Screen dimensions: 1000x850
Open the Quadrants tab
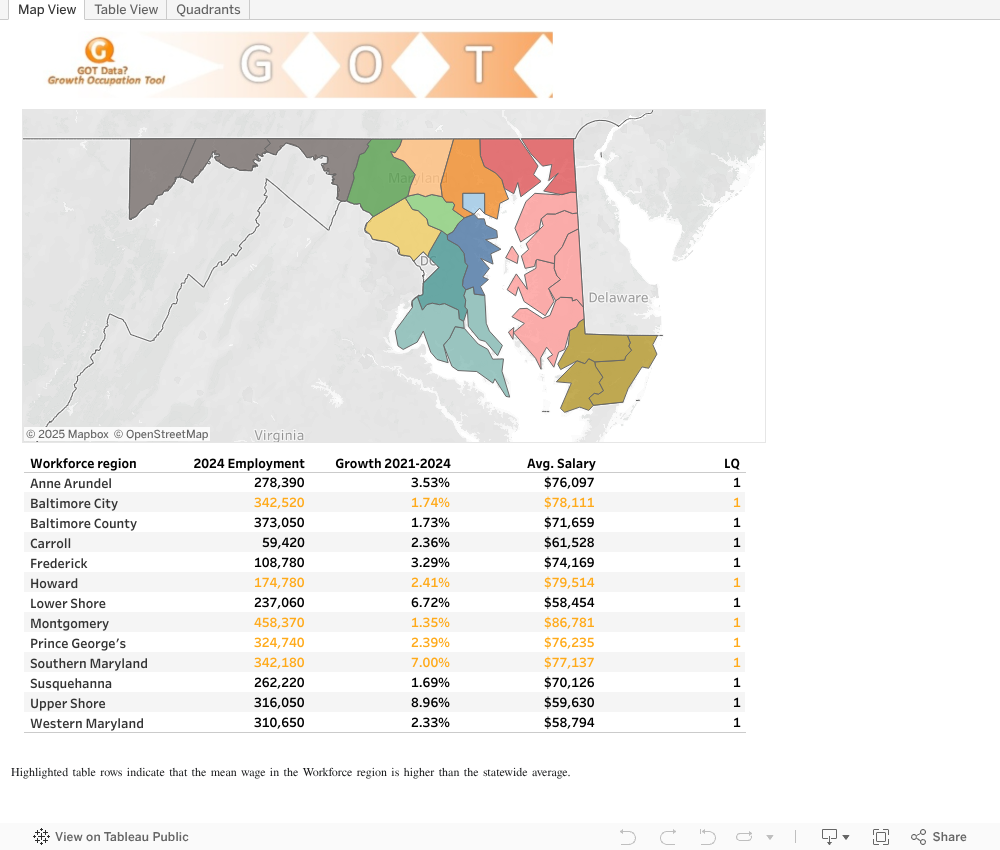[x=208, y=9]
